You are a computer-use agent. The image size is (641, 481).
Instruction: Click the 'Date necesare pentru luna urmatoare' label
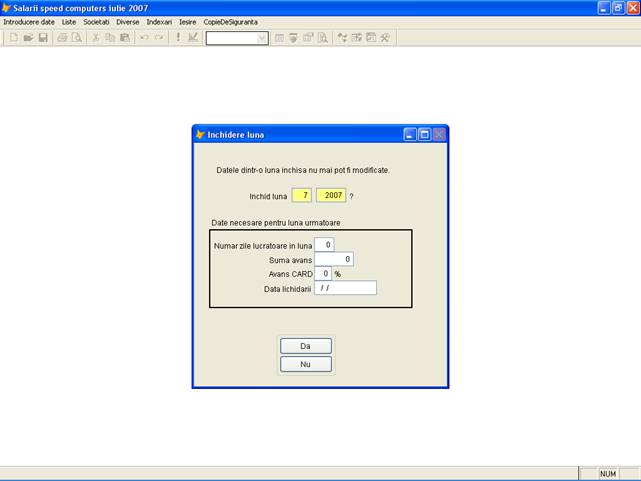(x=276, y=223)
